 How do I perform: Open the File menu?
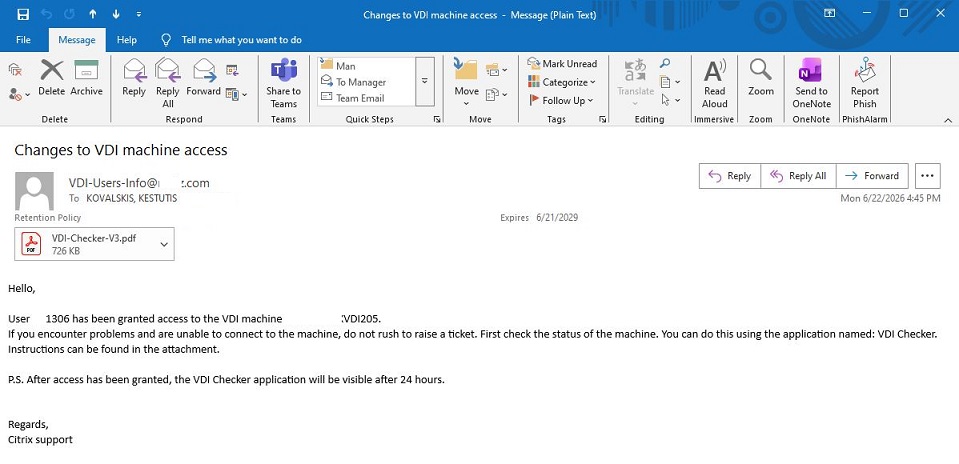click(x=23, y=40)
